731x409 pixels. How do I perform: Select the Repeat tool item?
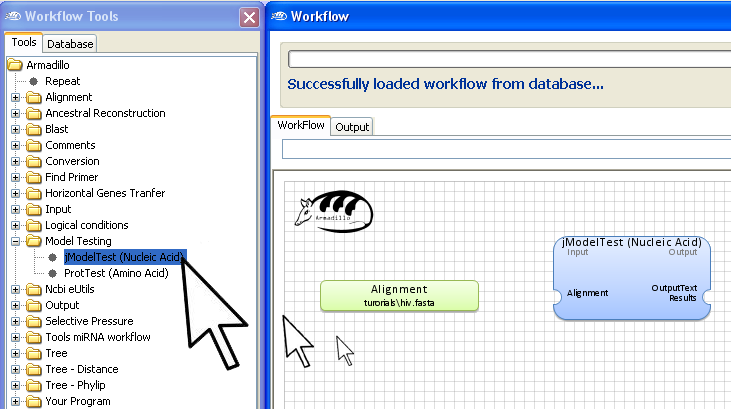[x=62, y=81]
